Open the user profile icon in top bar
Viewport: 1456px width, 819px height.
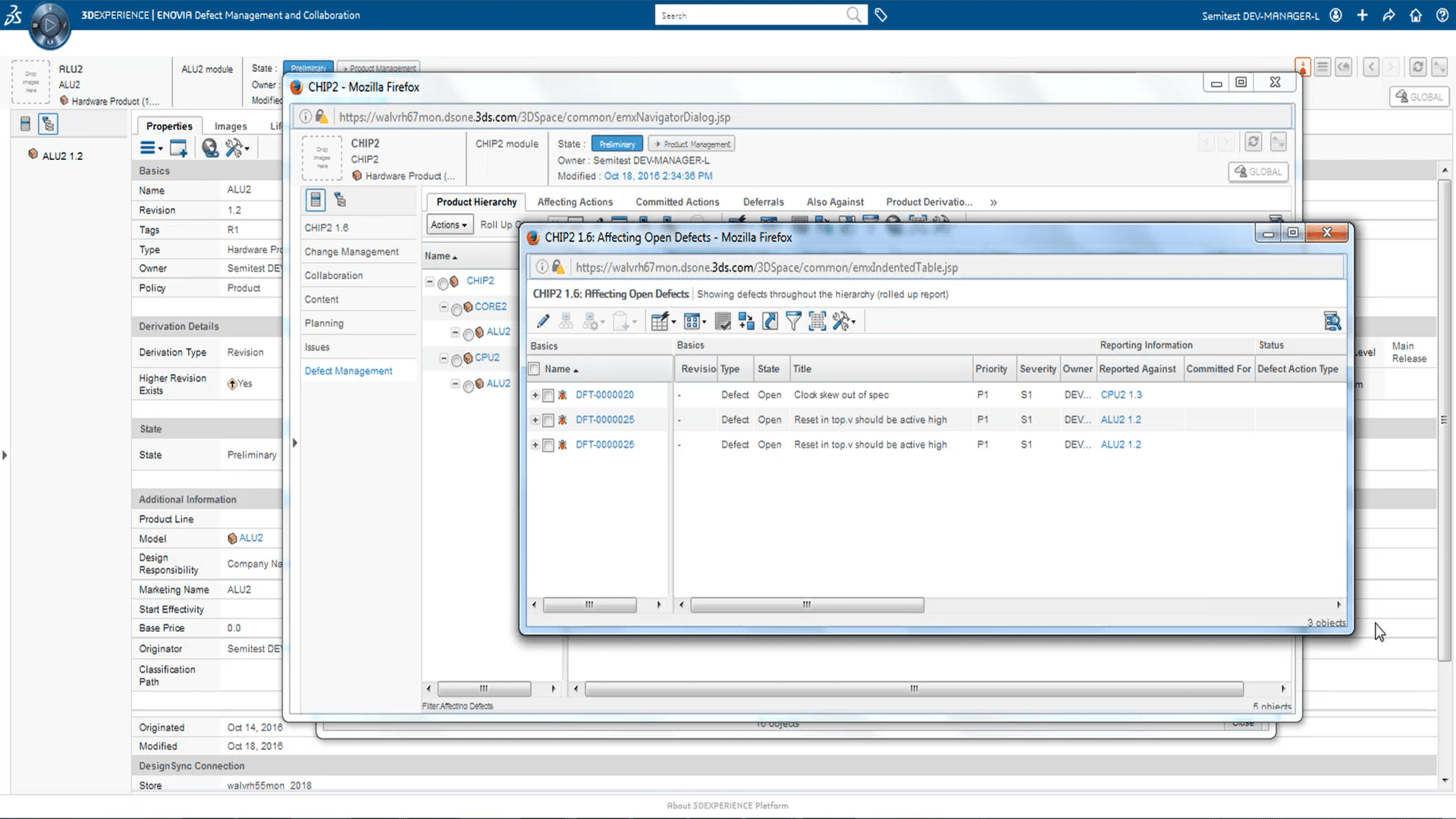(x=1336, y=15)
